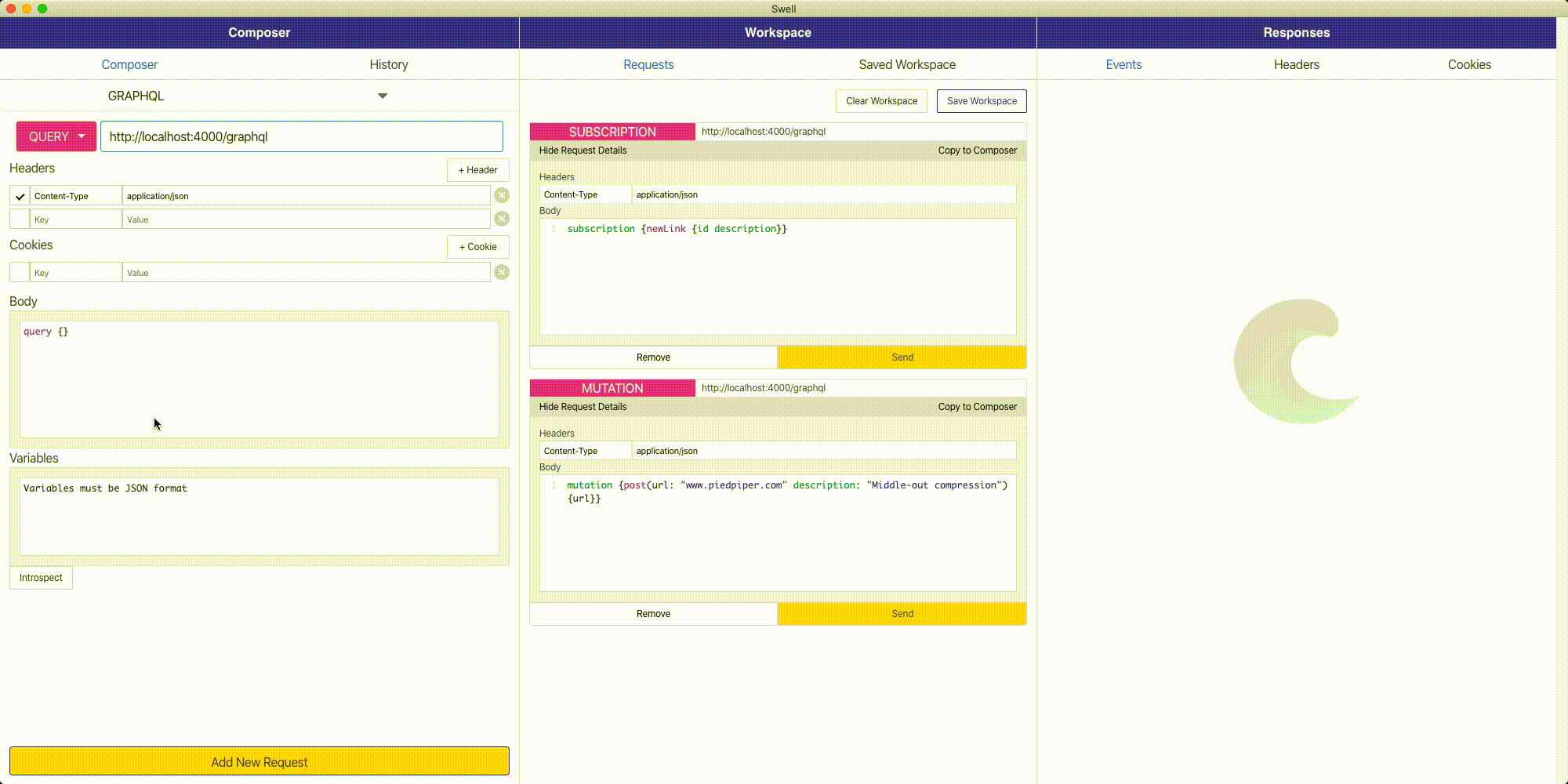
Task: Copy SUBSCRIPTION request to Composer
Action: click(x=977, y=151)
